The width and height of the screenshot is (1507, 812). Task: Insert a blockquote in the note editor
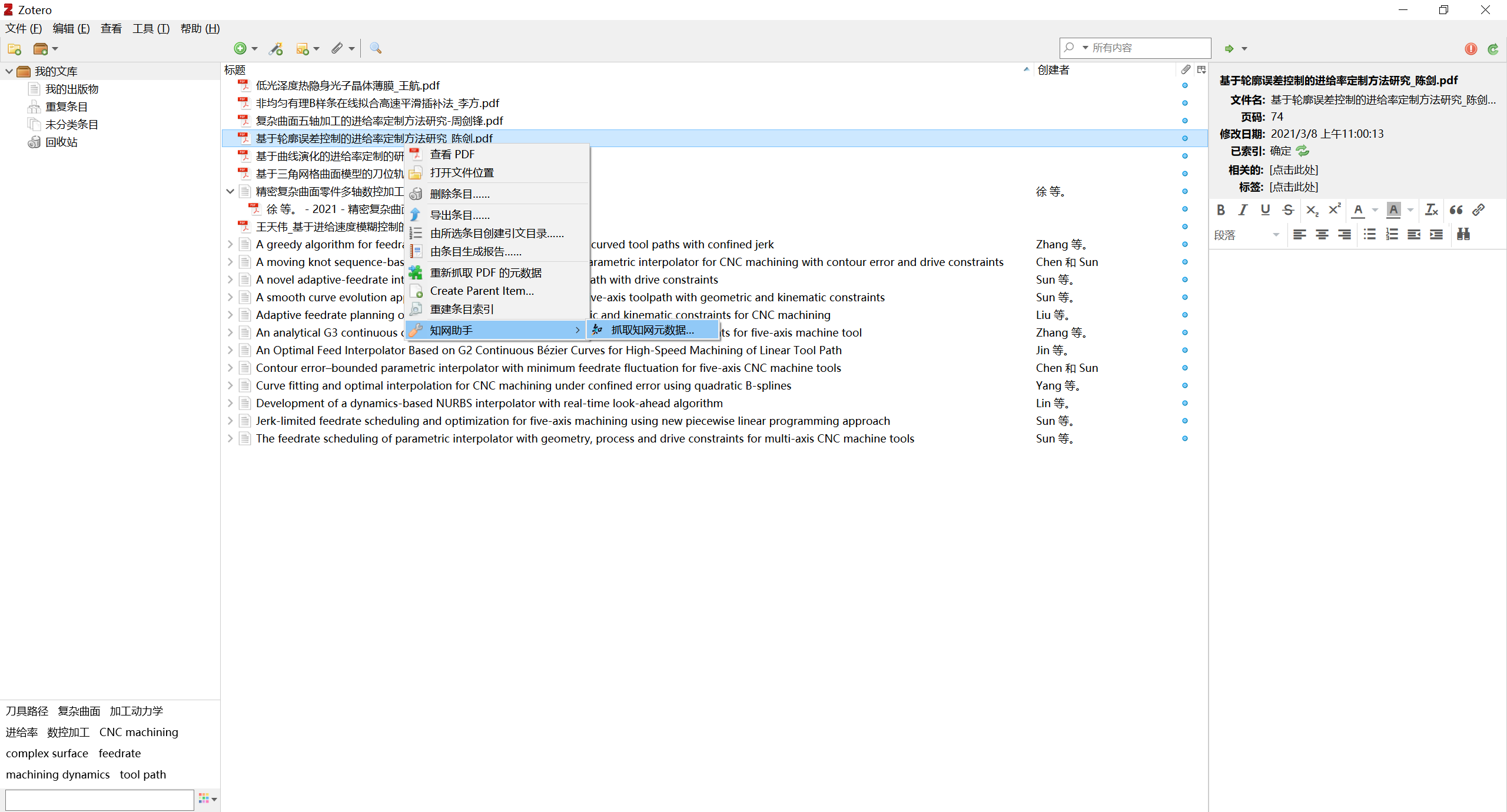coord(1455,209)
